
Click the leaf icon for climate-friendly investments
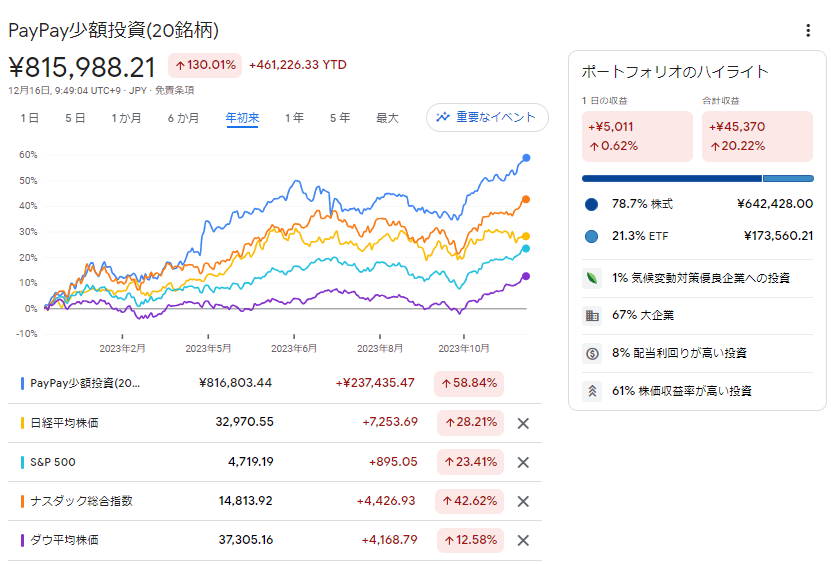591,278
